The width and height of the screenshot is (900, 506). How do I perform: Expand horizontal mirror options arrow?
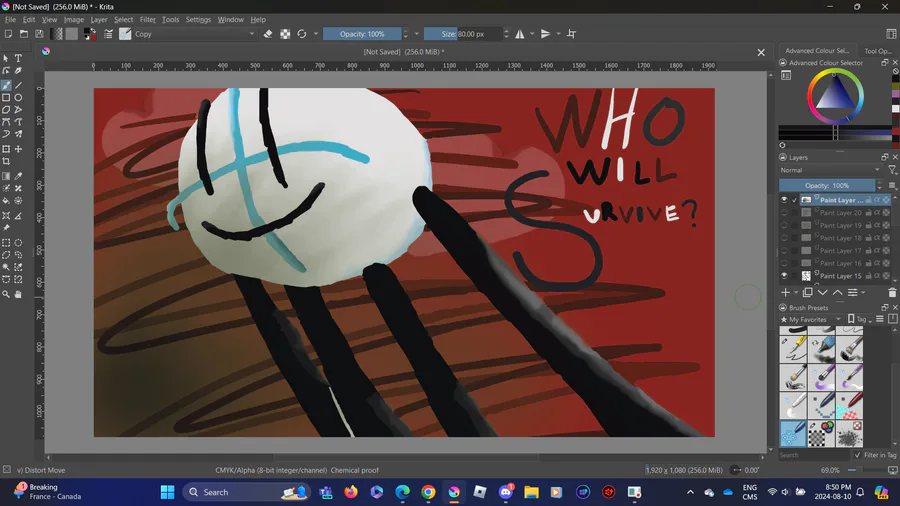click(x=532, y=34)
